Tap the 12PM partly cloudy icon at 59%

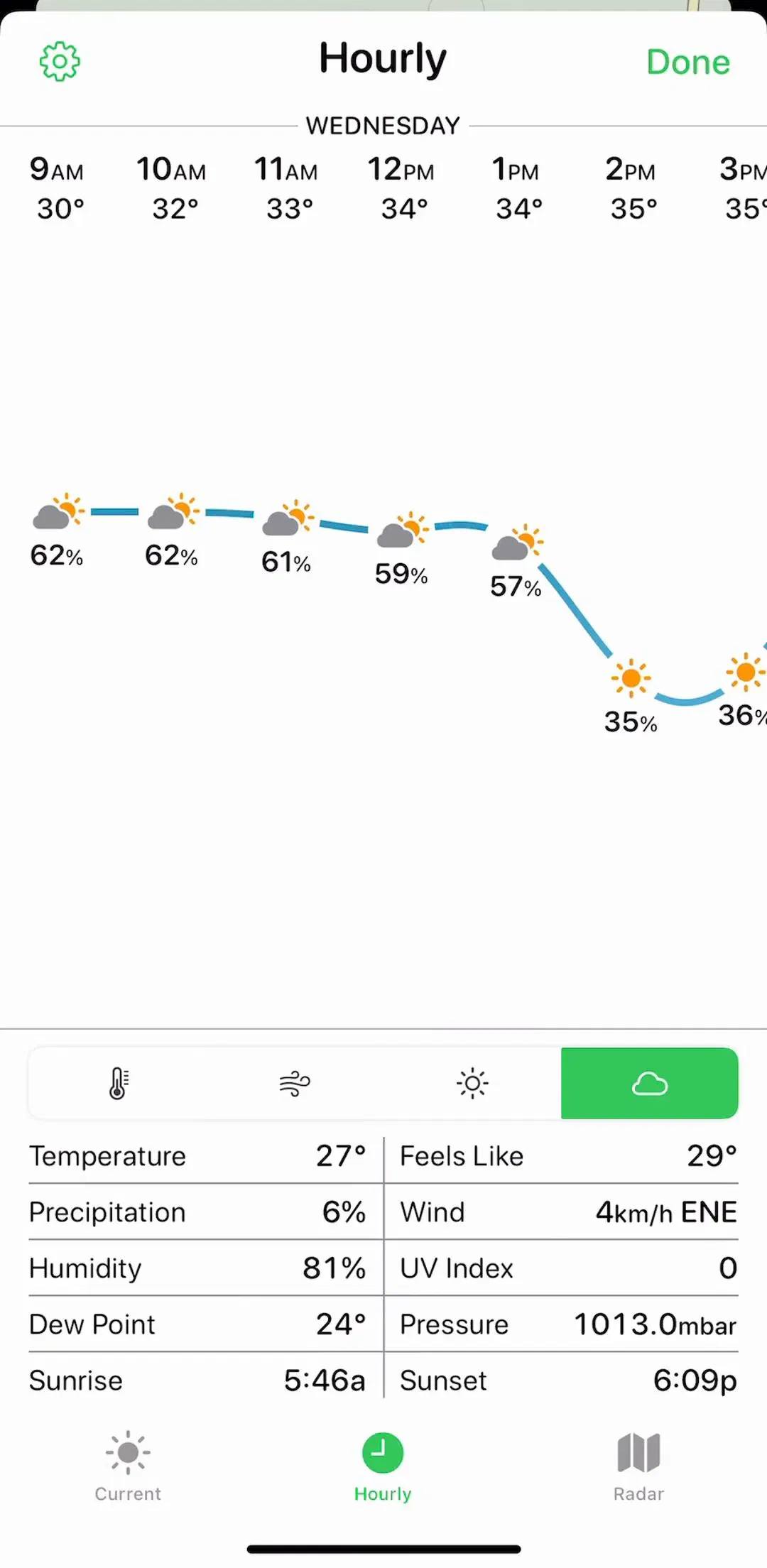pos(403,530)
